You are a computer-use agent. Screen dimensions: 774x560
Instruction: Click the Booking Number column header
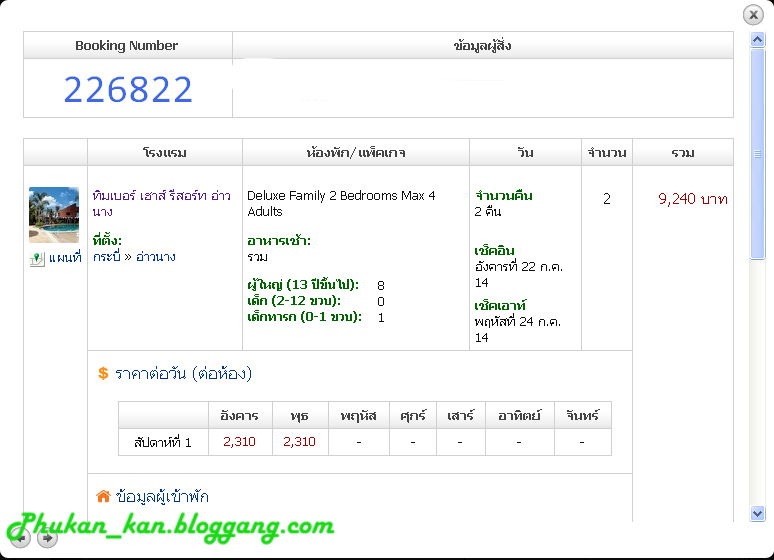[127, 45]
